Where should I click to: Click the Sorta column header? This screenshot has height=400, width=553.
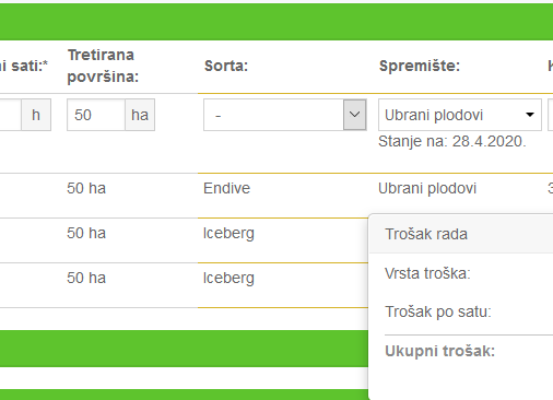(x=226, y=66)
